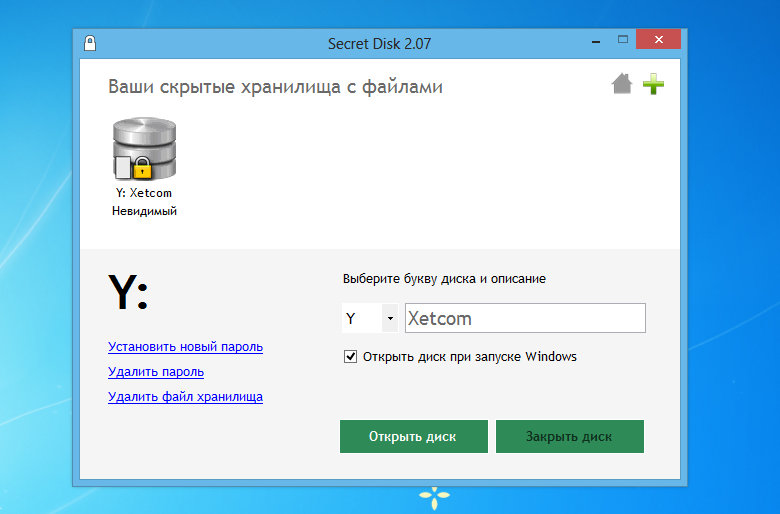Select the Y: Xetcom disk icon

pyautogui.click(x=144, y=148)
